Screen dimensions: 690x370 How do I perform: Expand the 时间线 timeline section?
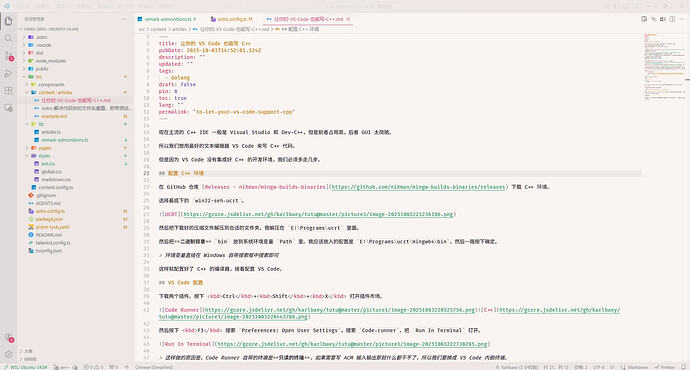(30, 359)
